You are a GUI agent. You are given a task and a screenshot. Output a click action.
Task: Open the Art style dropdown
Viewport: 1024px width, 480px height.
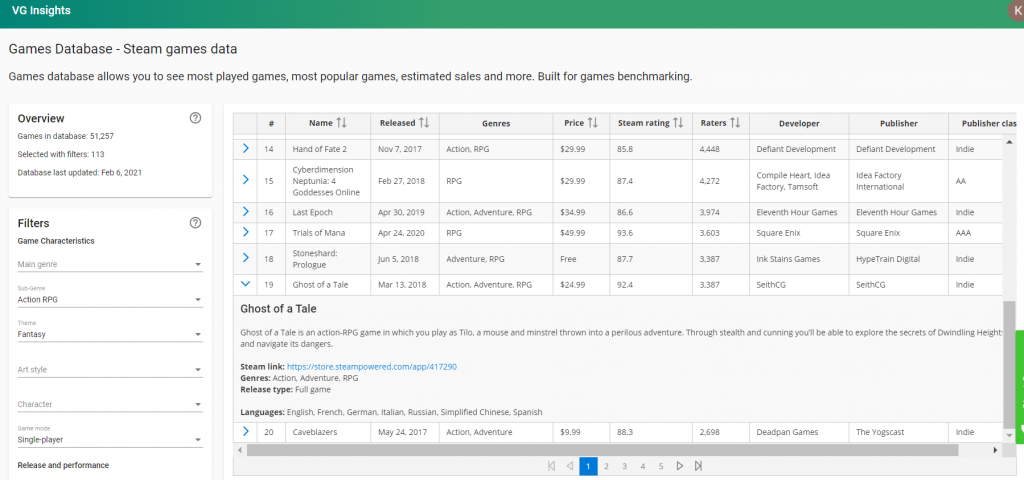[x=110, y=370]
